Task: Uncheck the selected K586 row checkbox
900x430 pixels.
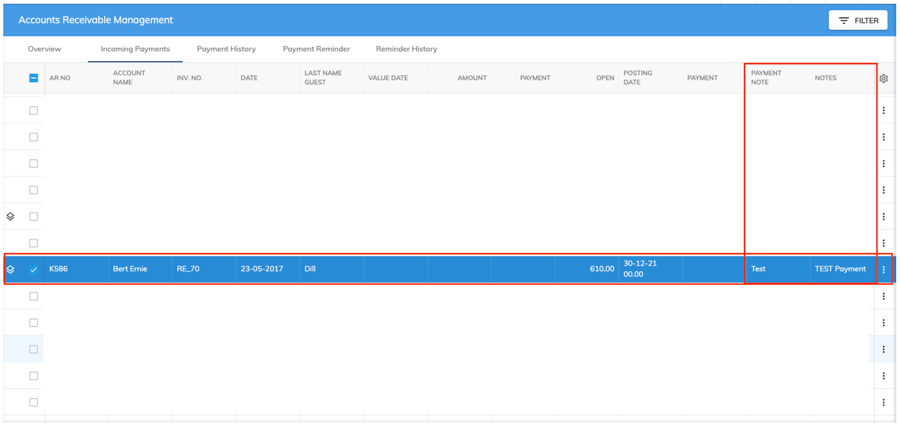Action: pyautogui.click(x=33, y=269)
